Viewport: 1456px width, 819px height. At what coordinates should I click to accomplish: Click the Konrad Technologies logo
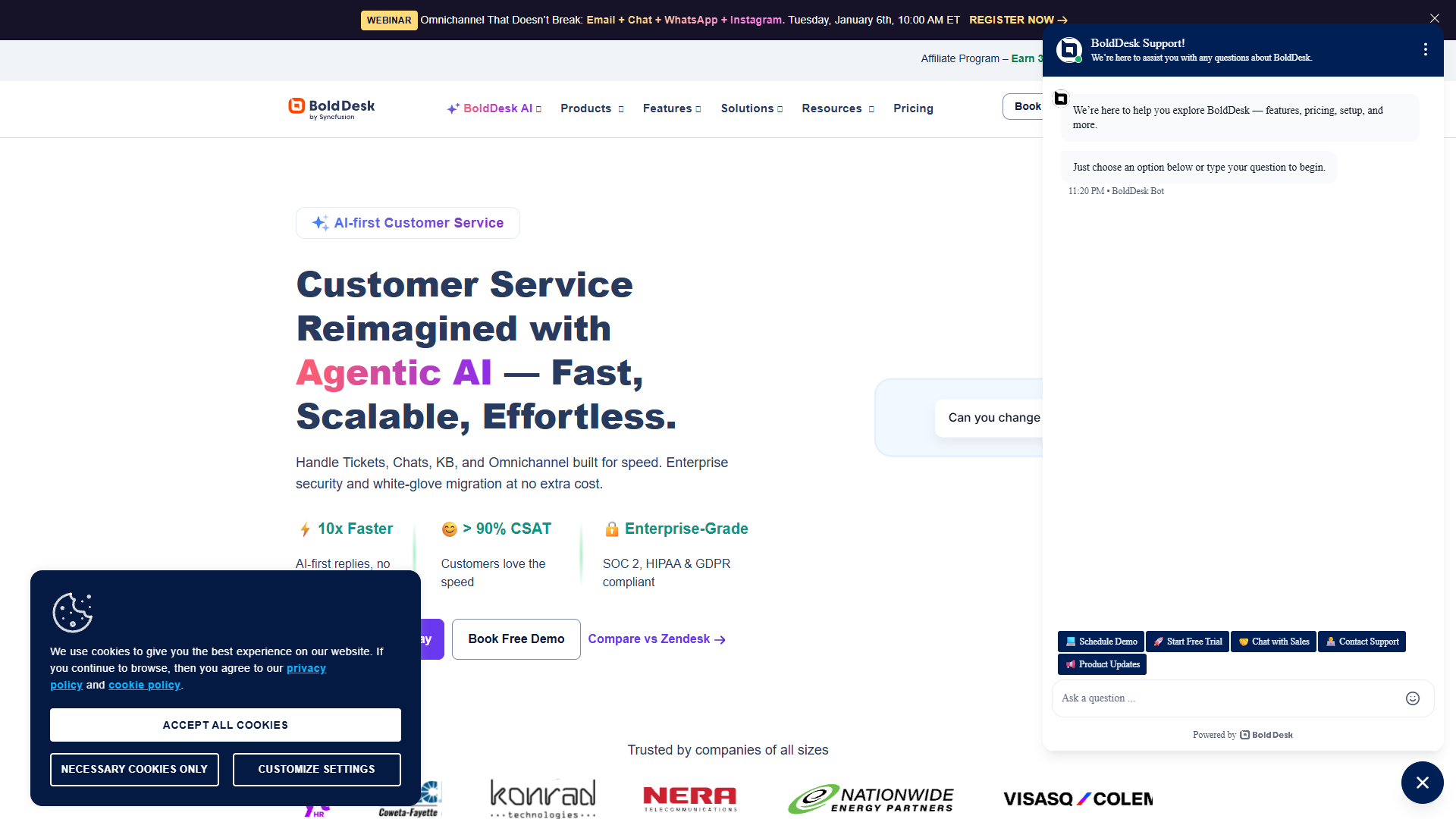(543, 799)
